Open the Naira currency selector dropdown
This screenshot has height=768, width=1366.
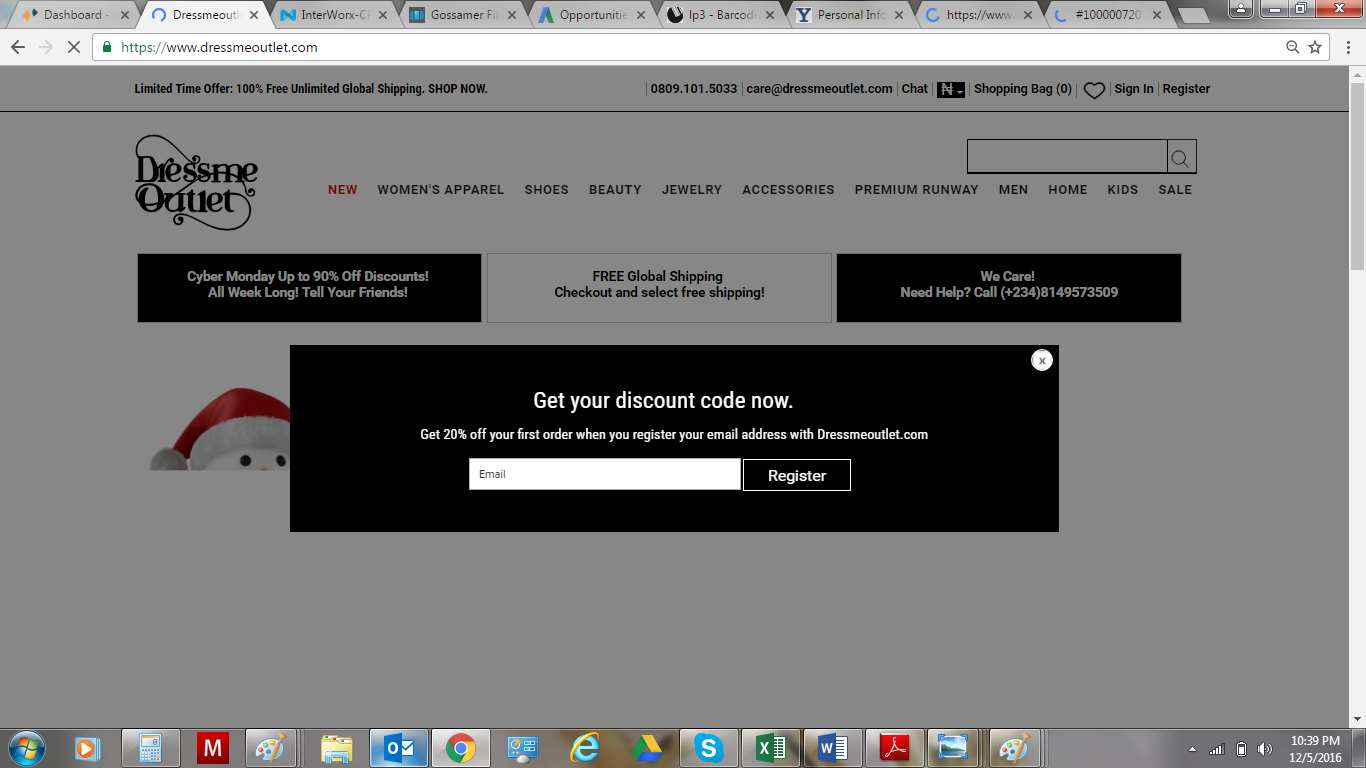950,89
